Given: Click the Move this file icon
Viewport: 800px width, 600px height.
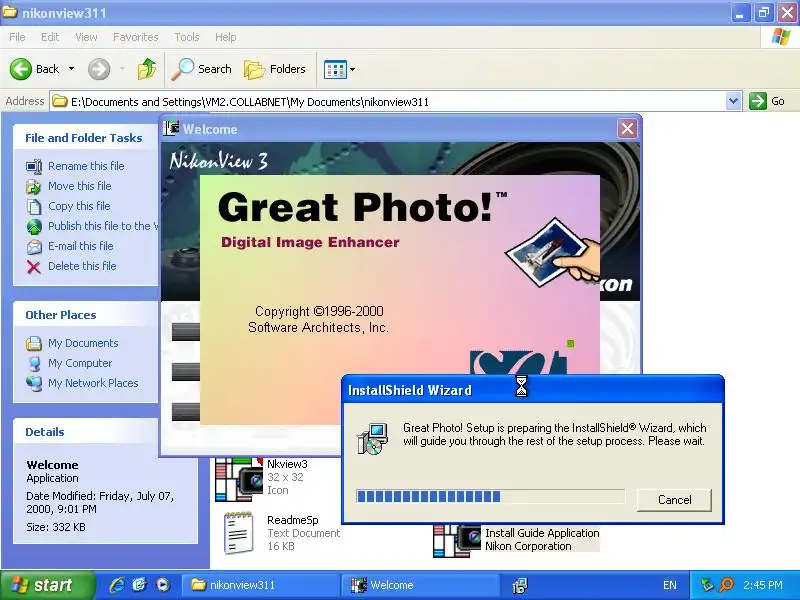Looking at the screenshot, I should point(34,187).
